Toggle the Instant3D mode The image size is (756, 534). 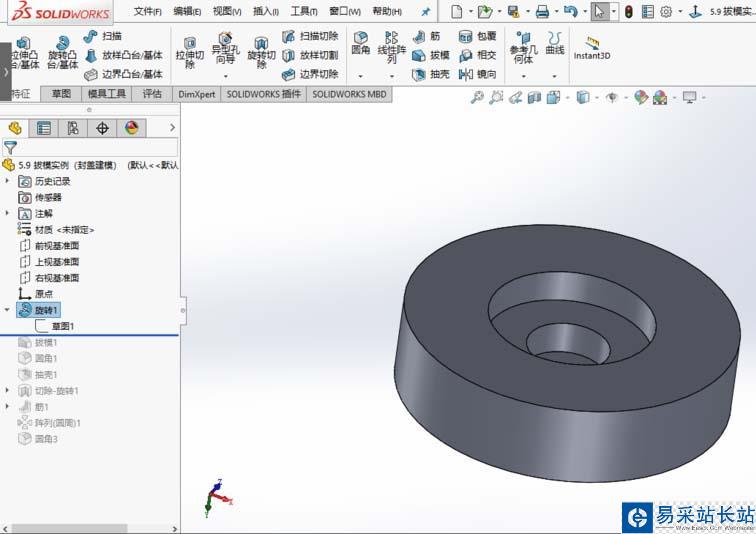pyautogui.click(x=591, y=48)
